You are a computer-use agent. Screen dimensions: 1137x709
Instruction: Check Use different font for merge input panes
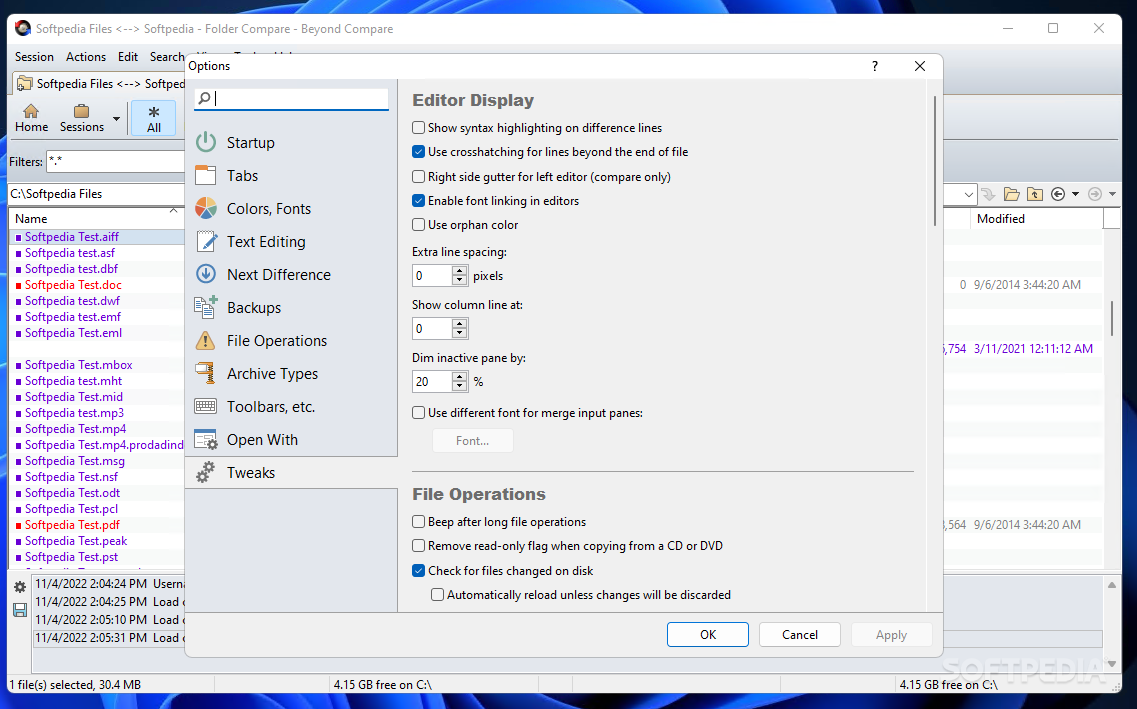[418, 412]
